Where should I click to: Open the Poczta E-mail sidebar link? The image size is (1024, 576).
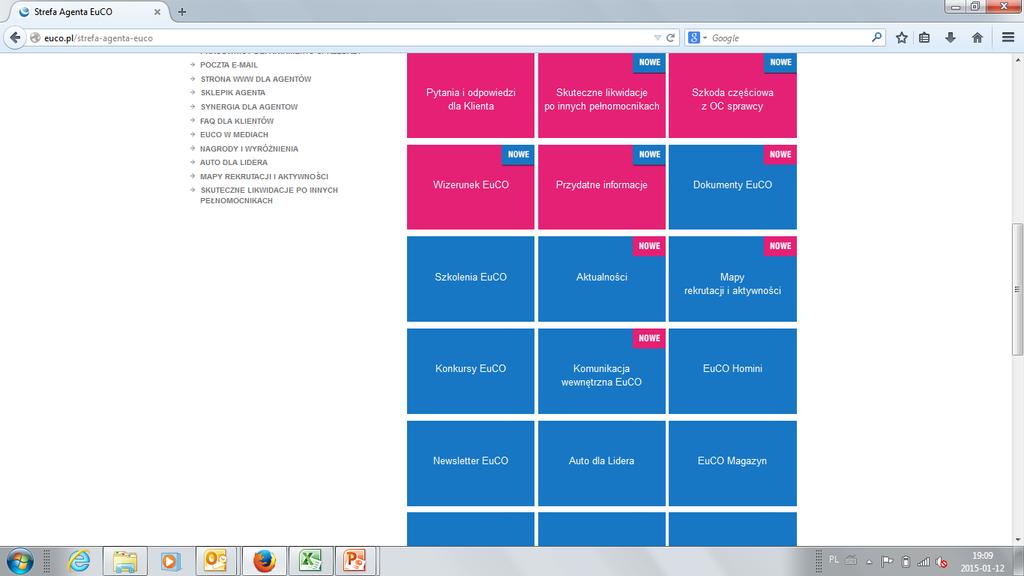tap(229, 65)
